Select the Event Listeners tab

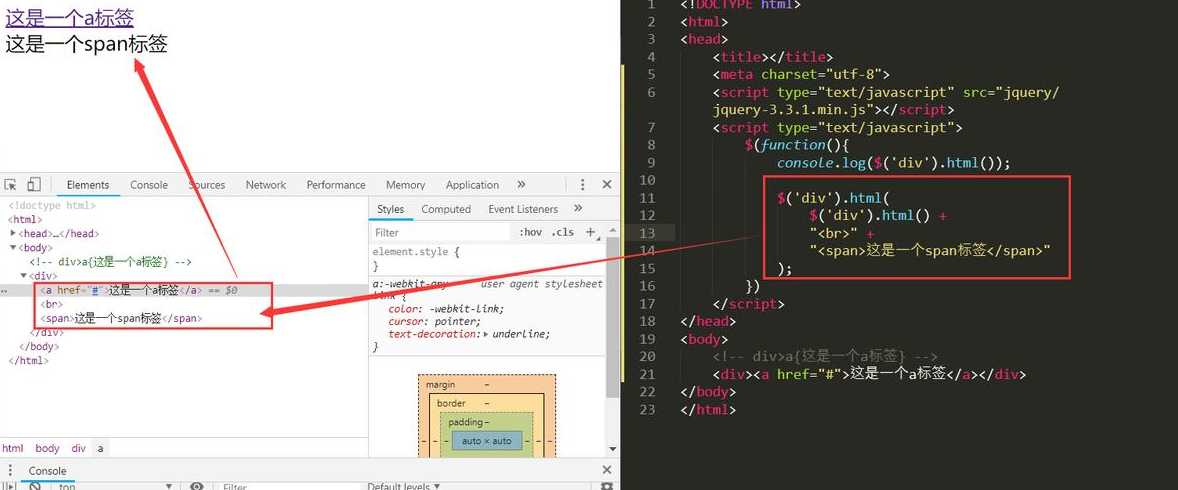(x=523, y=209)
